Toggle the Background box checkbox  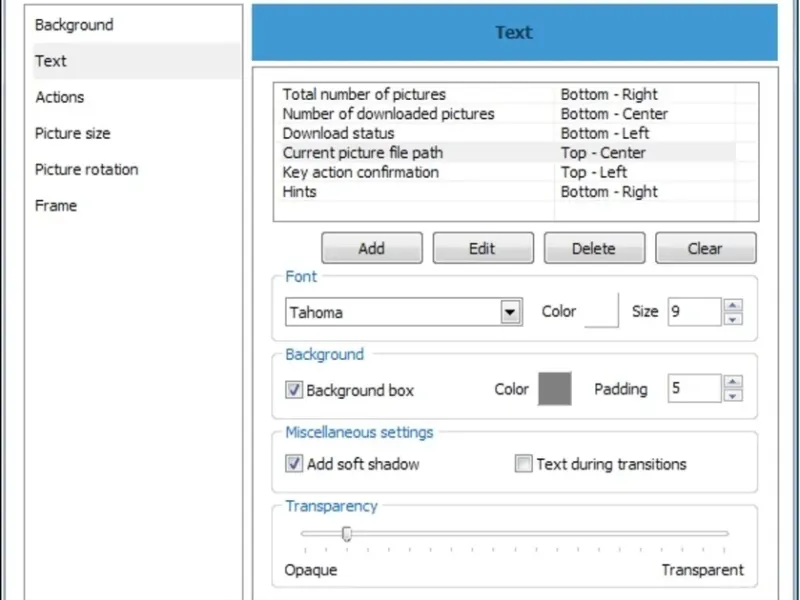tap(294, 390)
